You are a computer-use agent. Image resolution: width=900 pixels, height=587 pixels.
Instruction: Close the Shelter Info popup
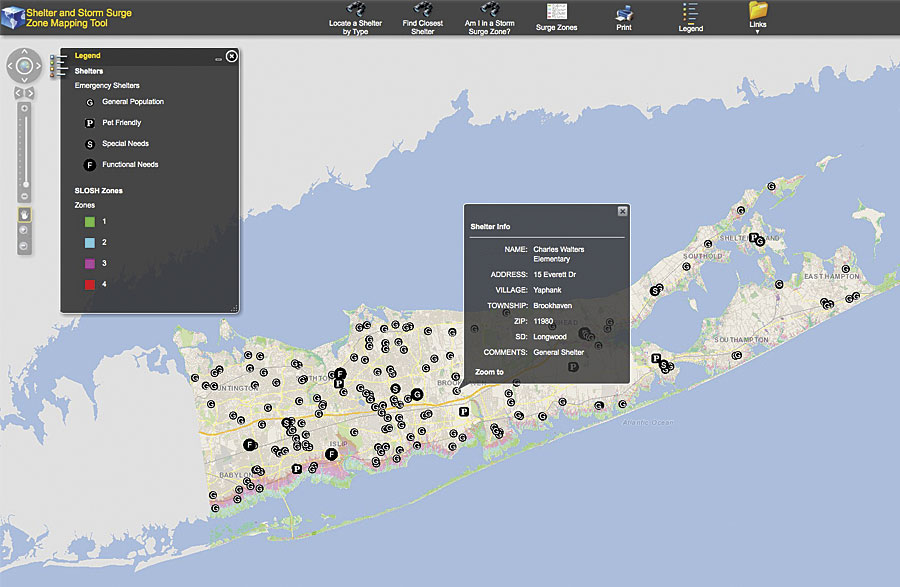pos(622,211)
